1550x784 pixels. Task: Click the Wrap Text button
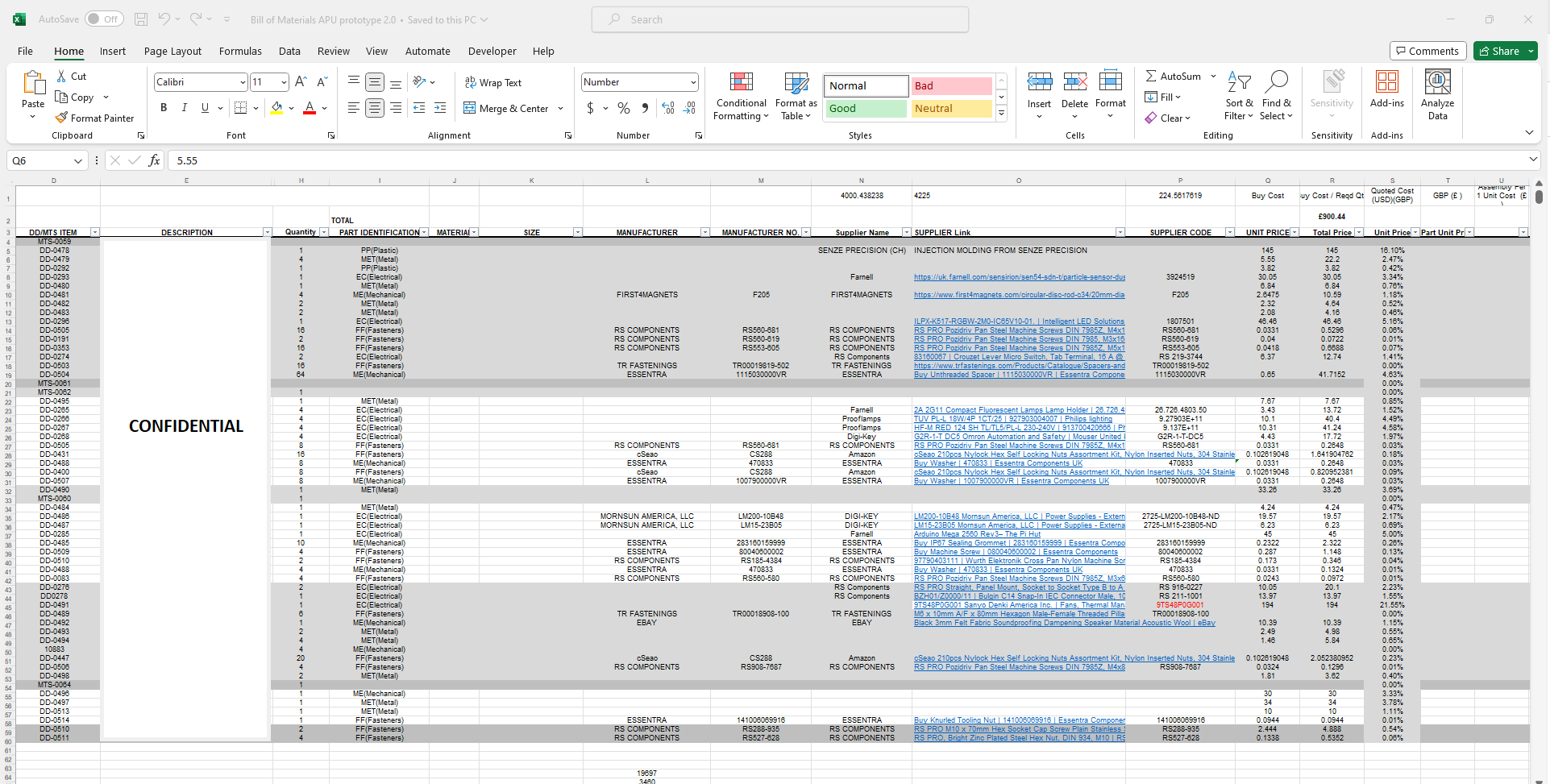click(493, 82)
